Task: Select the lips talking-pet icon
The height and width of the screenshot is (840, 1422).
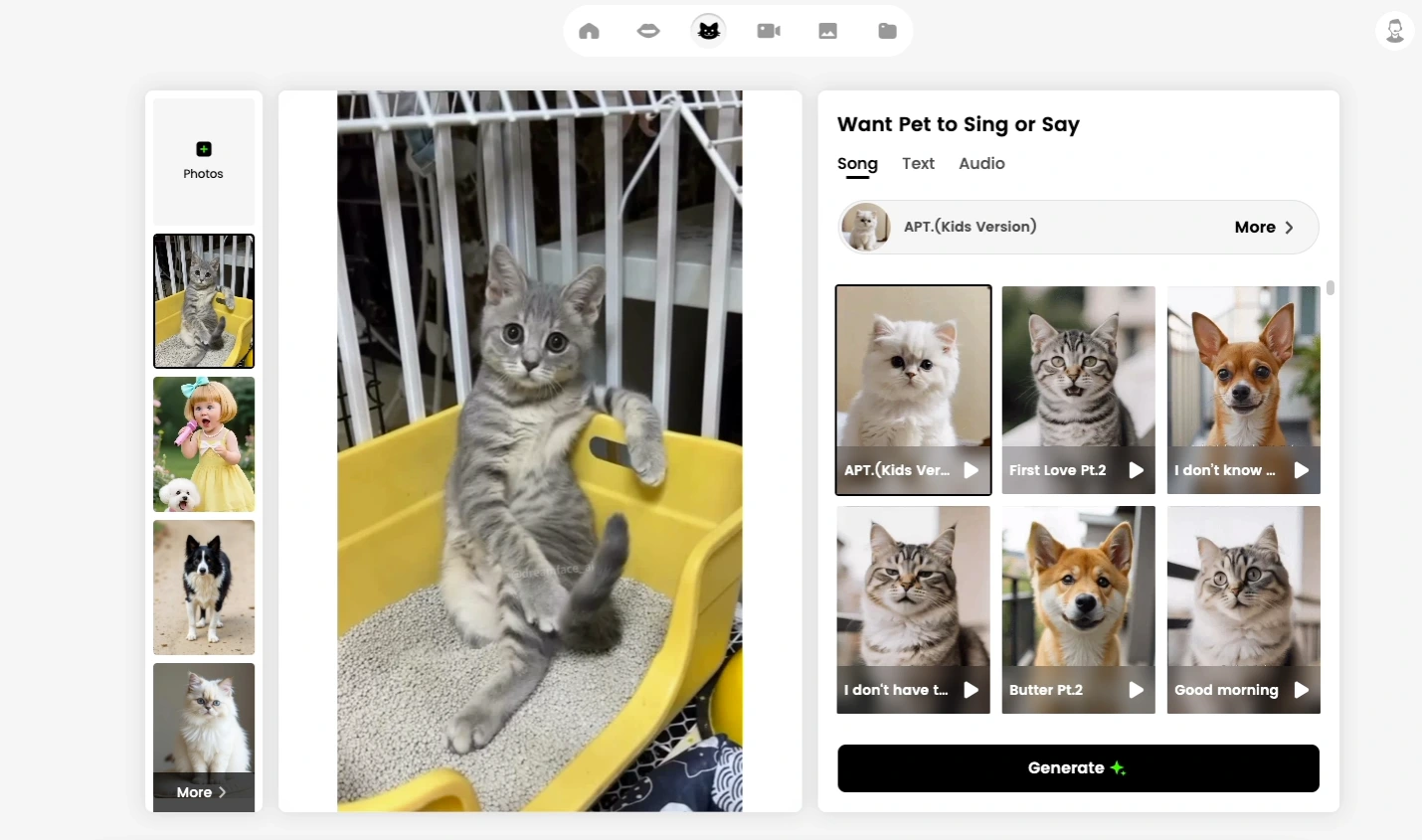Action: pos(648,31)
